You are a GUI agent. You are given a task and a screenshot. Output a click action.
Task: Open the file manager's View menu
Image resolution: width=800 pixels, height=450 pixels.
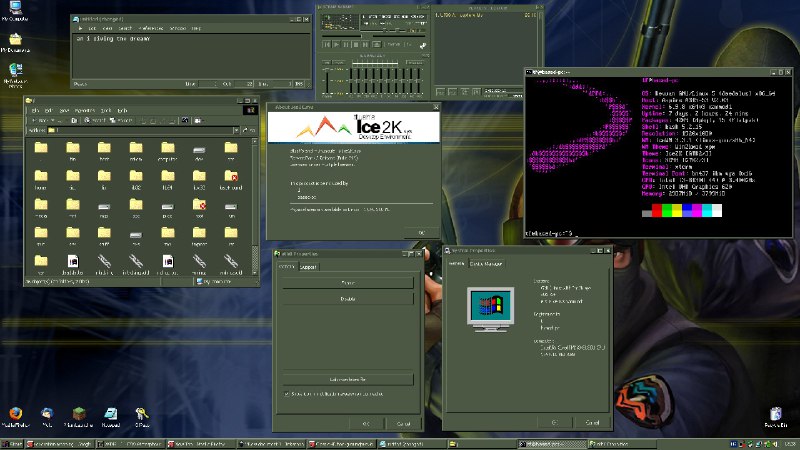coord(64,110)
